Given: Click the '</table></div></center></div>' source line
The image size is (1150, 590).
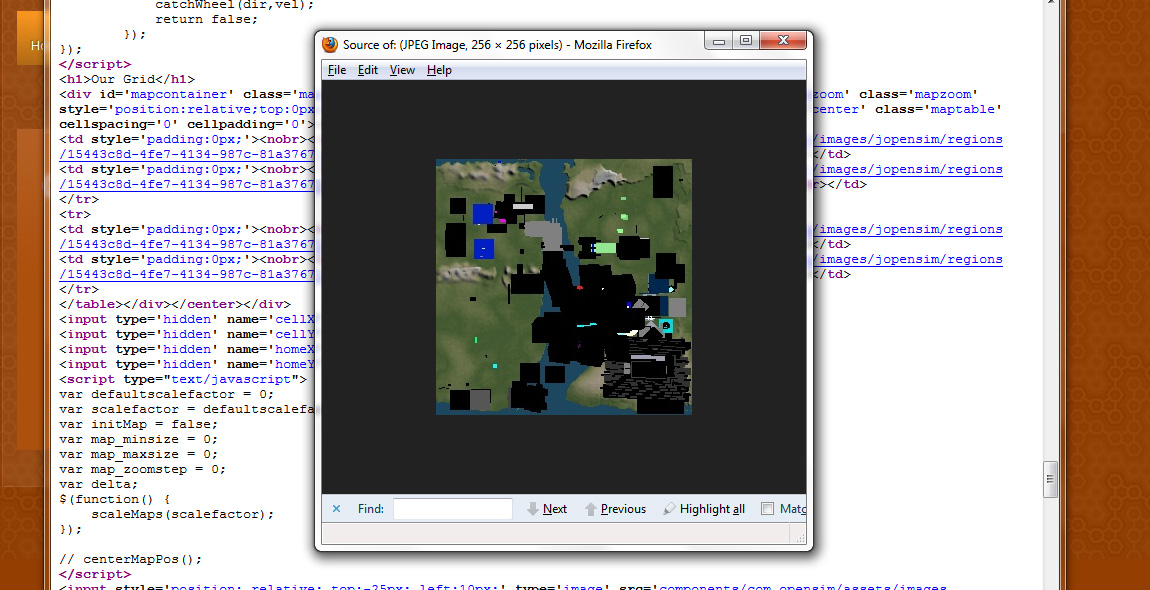Looking at the screenshot, I should pyautogui.click(x=175, y=304).
